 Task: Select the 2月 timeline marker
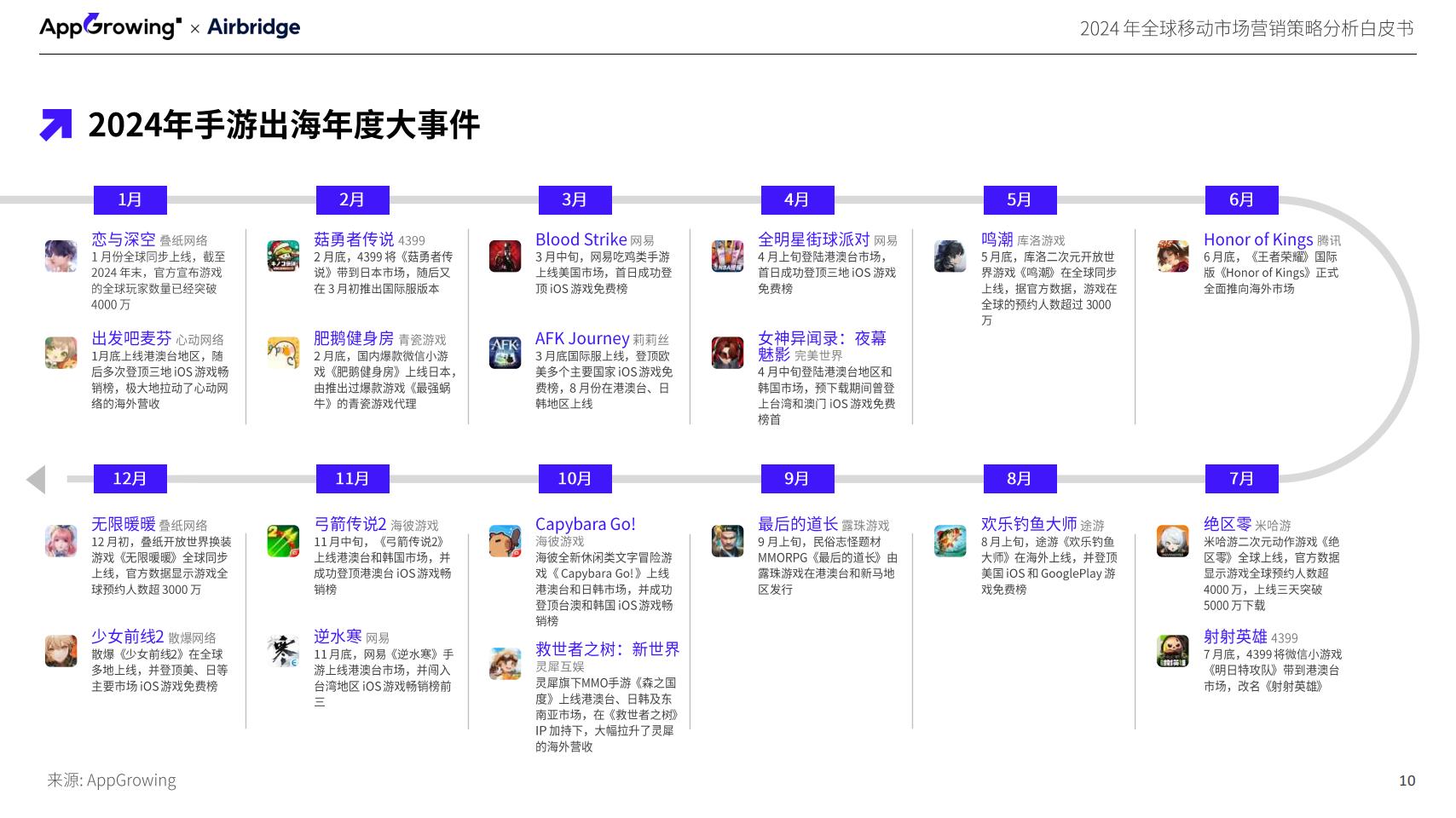(x=352, y=199)
